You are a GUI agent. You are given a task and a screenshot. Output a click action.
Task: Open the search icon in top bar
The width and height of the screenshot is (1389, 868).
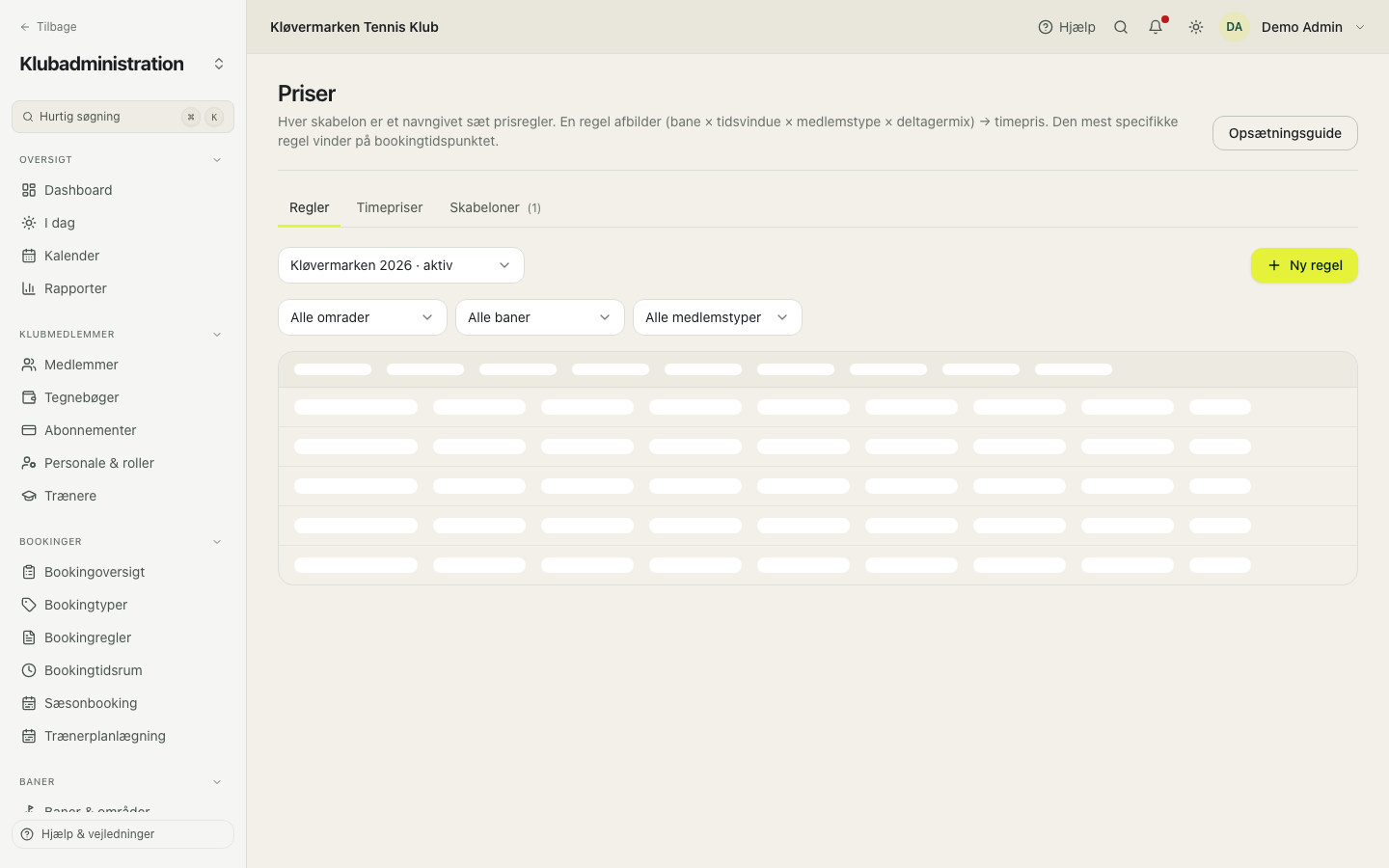click(x=1121, y=27)
